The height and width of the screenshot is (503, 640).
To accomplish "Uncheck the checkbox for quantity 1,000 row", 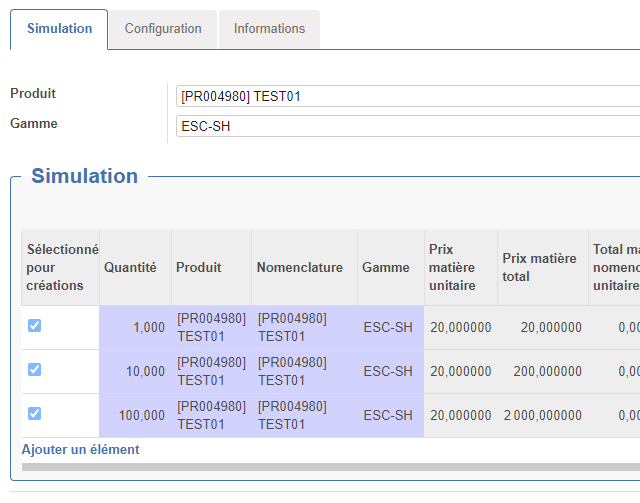I will 34,326.
